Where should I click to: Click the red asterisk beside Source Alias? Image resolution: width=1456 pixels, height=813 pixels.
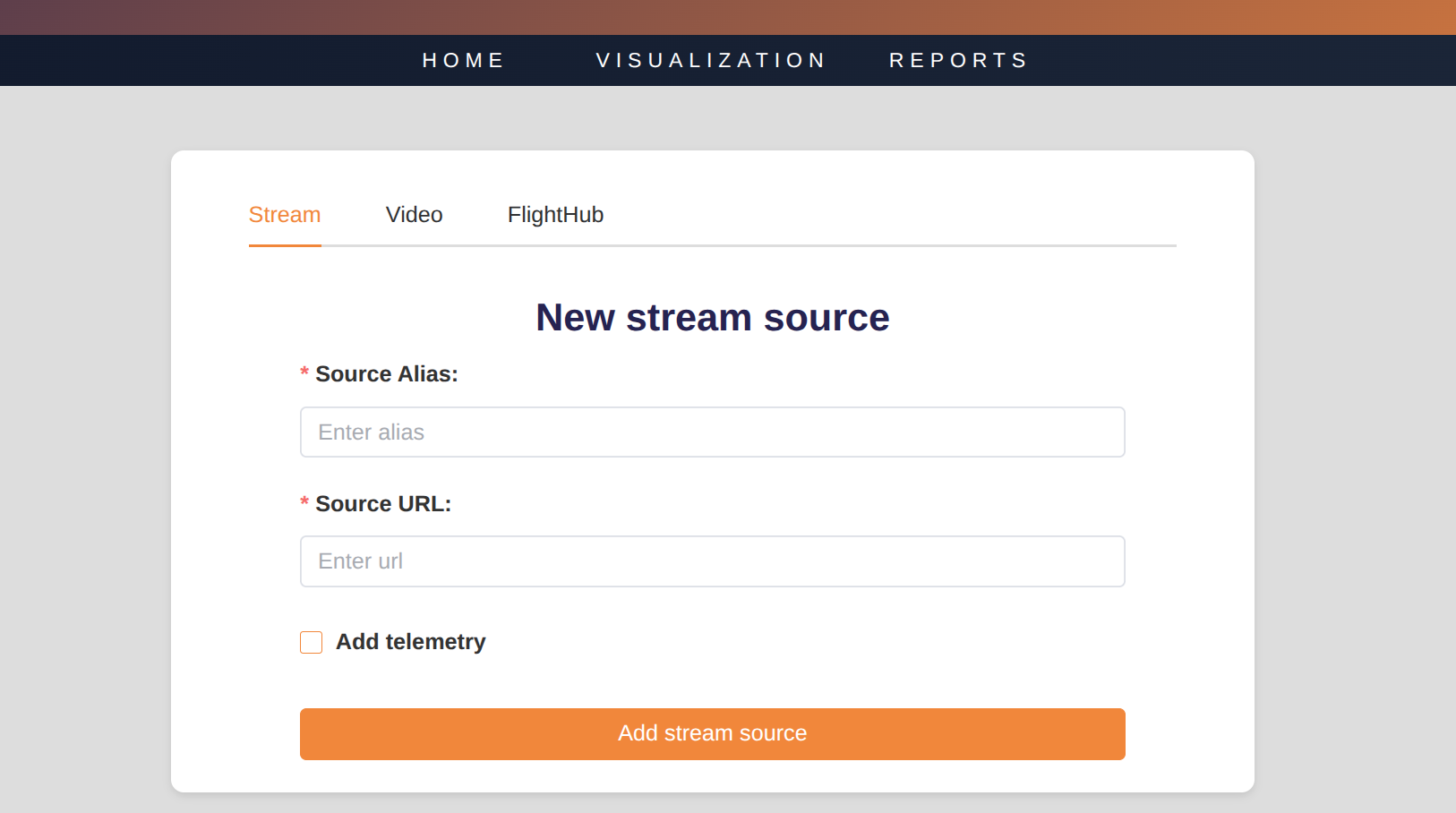[x=304, y=372]
